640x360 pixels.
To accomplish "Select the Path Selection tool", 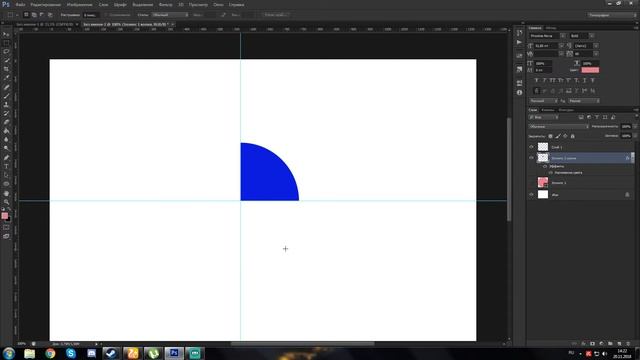I will [6, 175].
